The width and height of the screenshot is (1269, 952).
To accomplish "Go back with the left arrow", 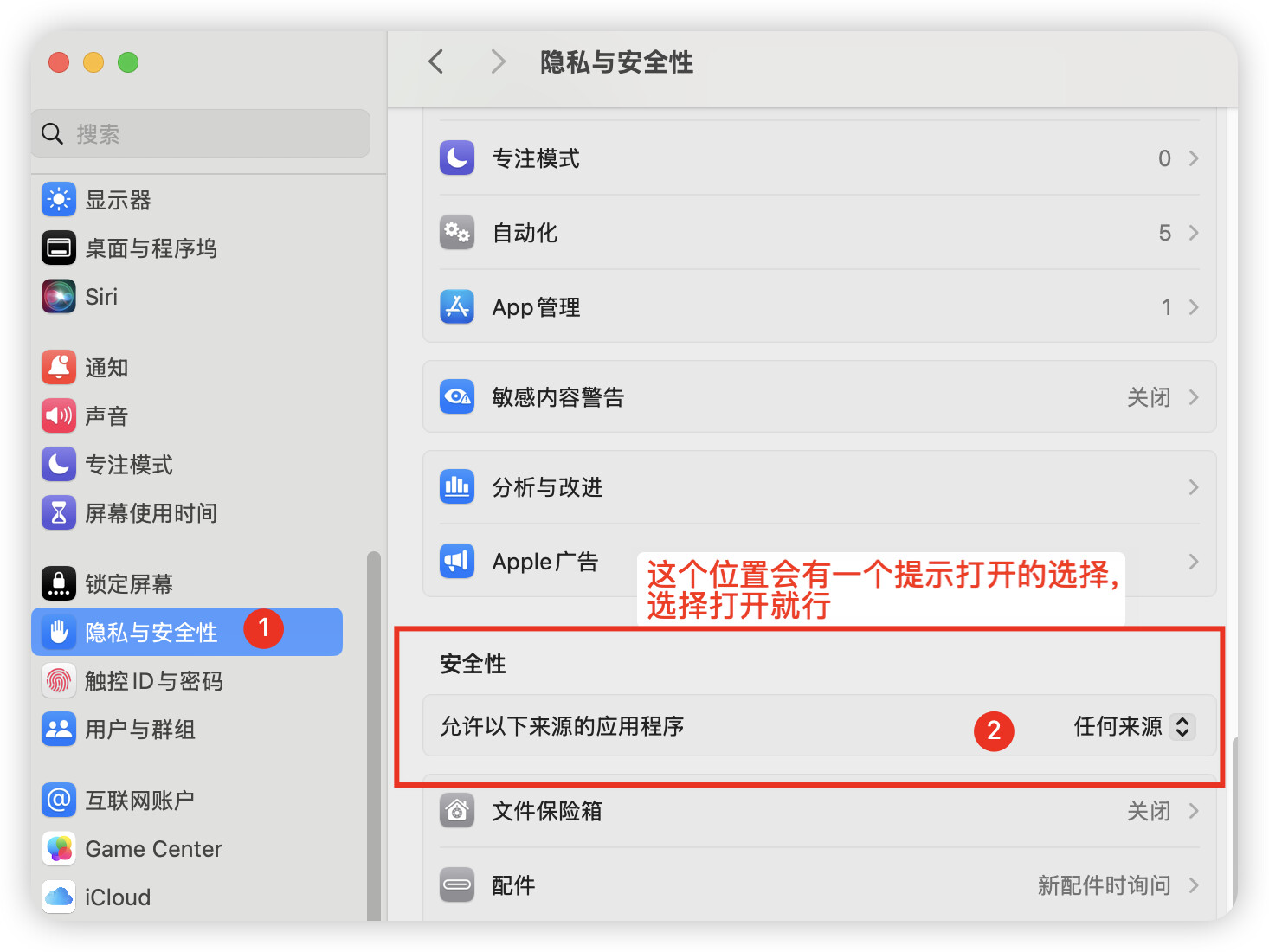I will (436, 61).
